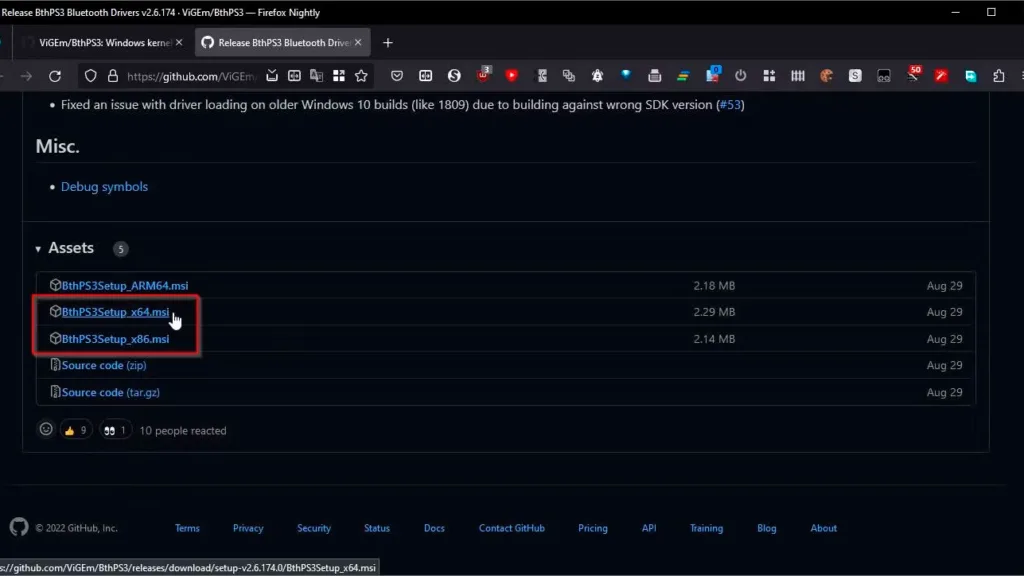Switch to the ViGEm/BthPS3 Windows kernel tab
This screenshot has height=576, width=1024.
[x=103, y=42]
